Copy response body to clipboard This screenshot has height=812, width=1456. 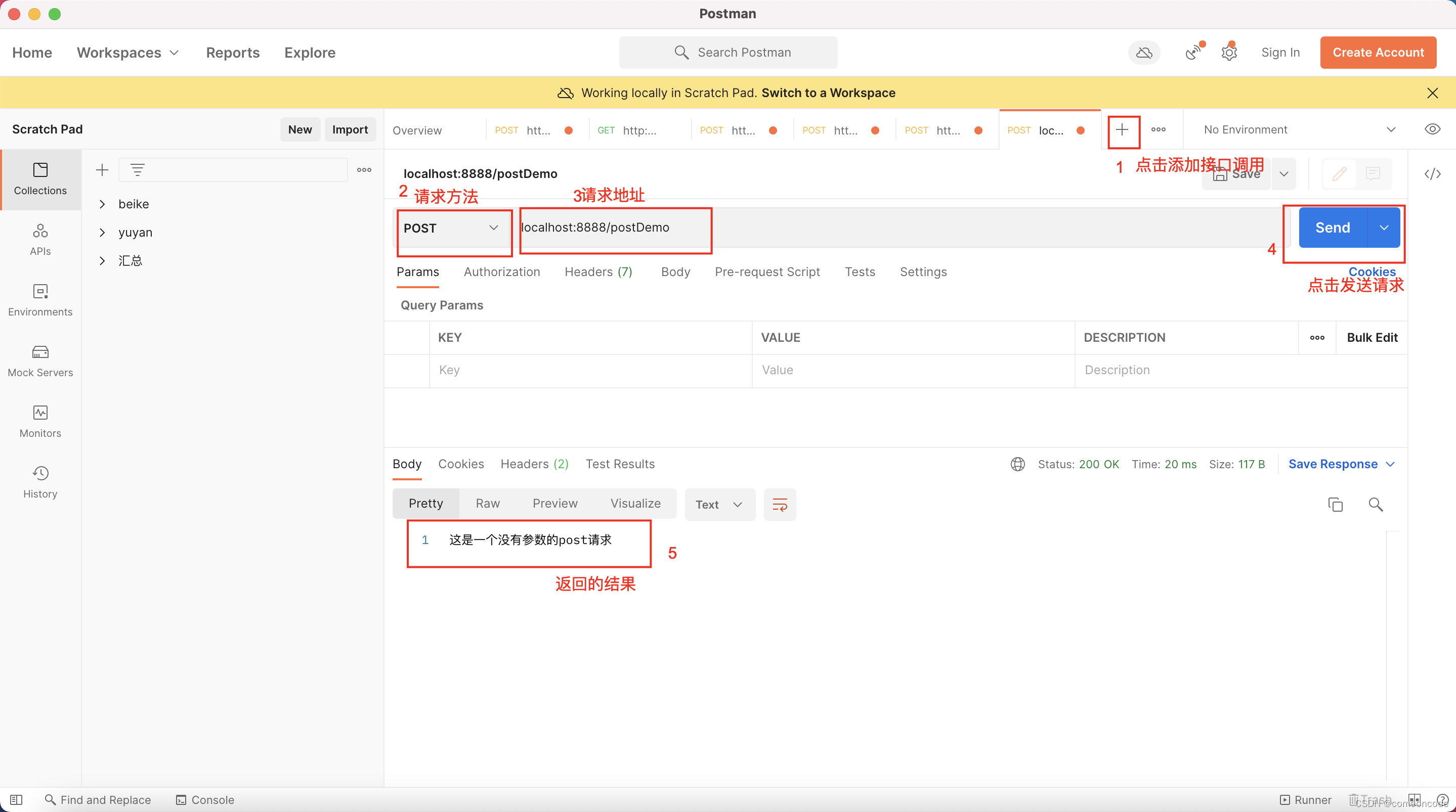click(1335, 504)
